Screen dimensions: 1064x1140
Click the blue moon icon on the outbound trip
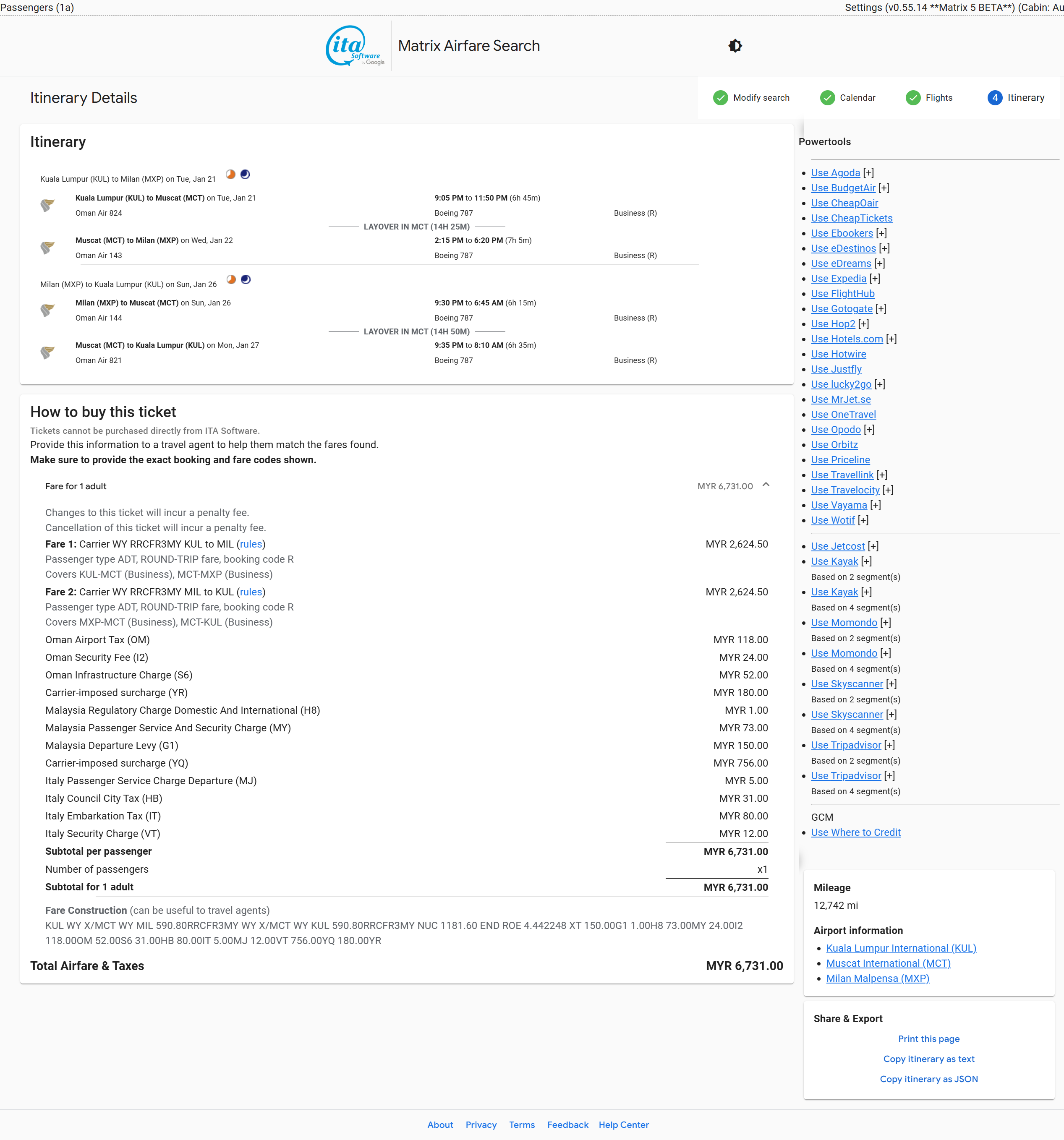(245, 174)
